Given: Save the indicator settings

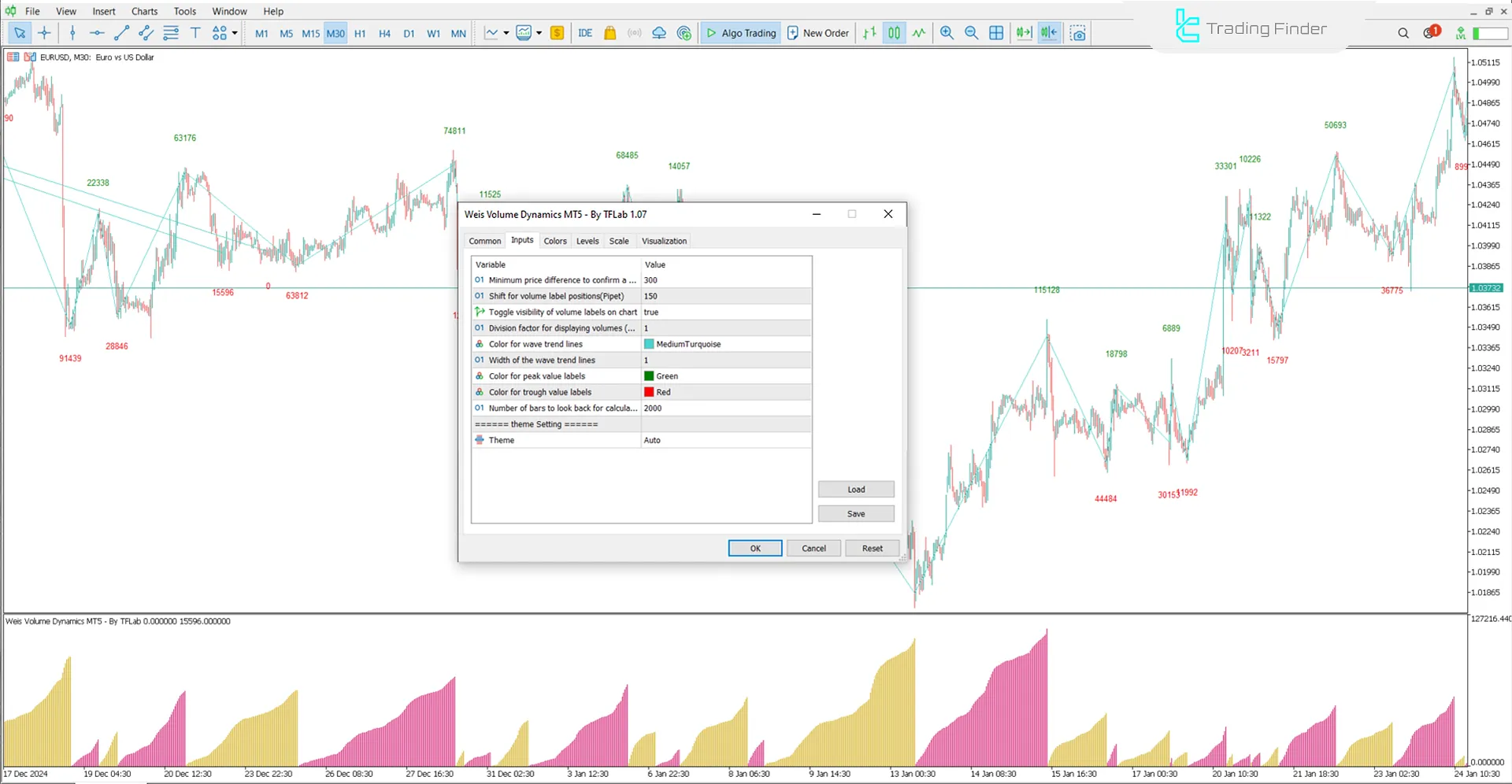Looking at the screenshot, I should click(x=855, y=513).
